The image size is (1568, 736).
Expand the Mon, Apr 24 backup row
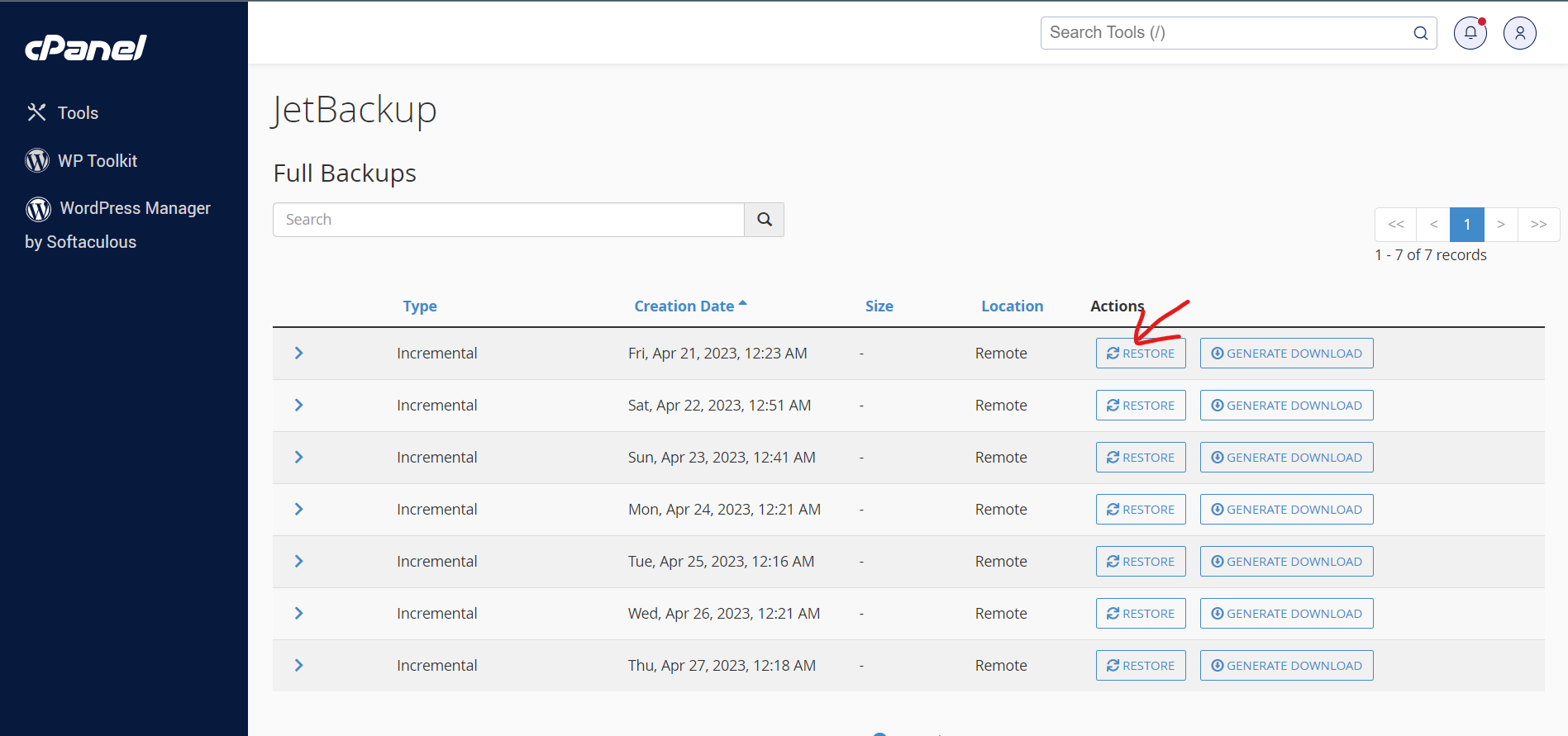[299, 509]
